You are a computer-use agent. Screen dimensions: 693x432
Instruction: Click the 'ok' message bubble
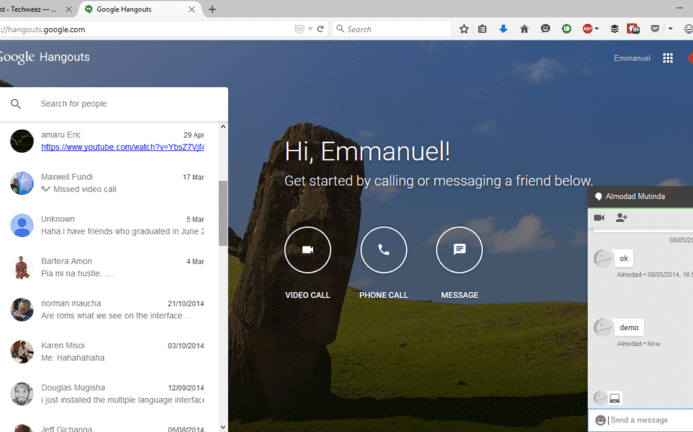[624, 259]
